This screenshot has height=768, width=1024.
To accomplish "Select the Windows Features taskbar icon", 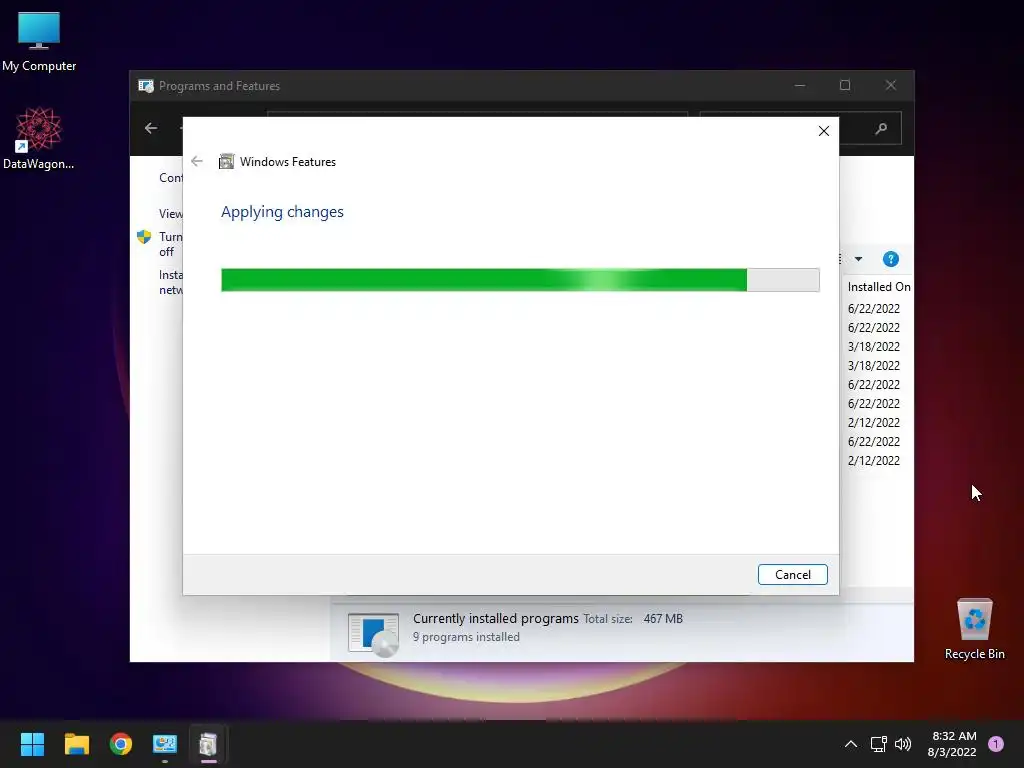I will [x=208, y=744].
